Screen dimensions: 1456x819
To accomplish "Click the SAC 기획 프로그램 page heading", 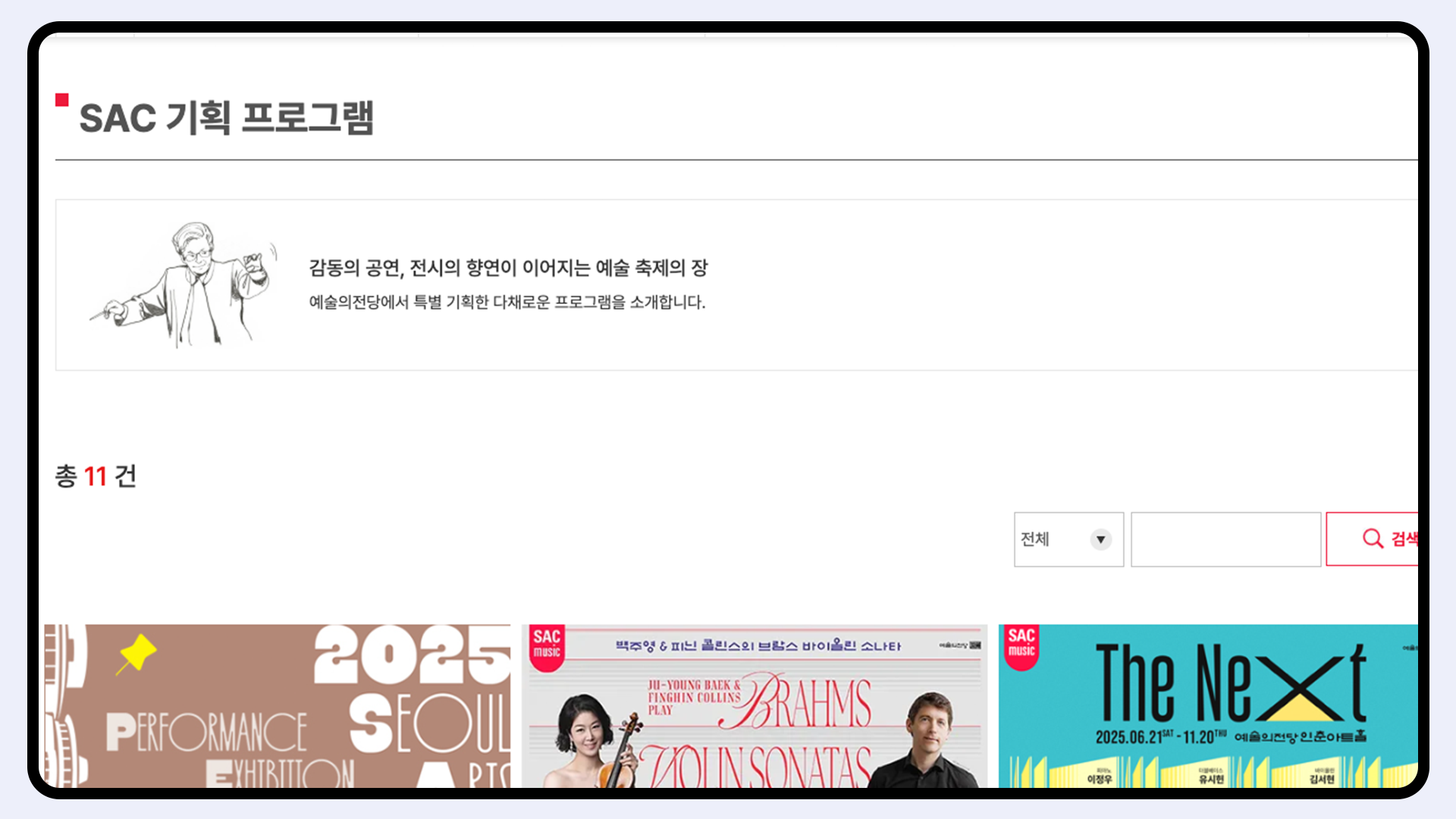I will pyautogui.click(x=226, y=118).
